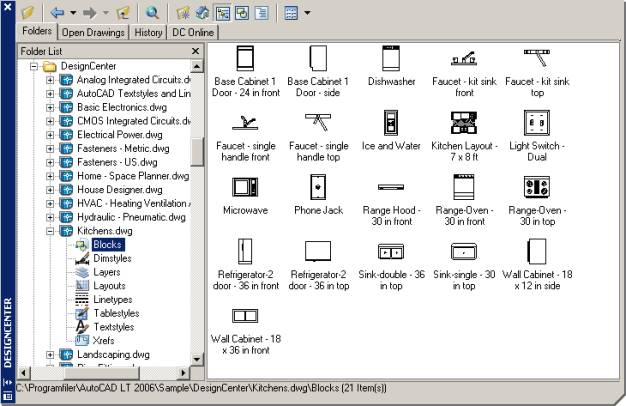Image resolution: width=626 pixels, height=406 pixels.
Task: Select Home - Space Planner.dwg in tree
Action: coord(133,176)
